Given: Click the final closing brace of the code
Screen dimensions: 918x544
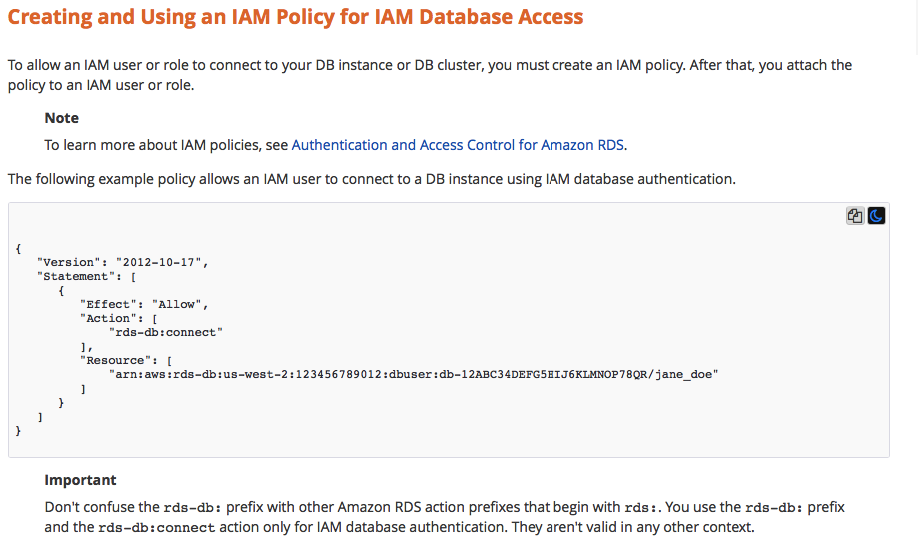Looking at the screenshot, I should [18, 431].
